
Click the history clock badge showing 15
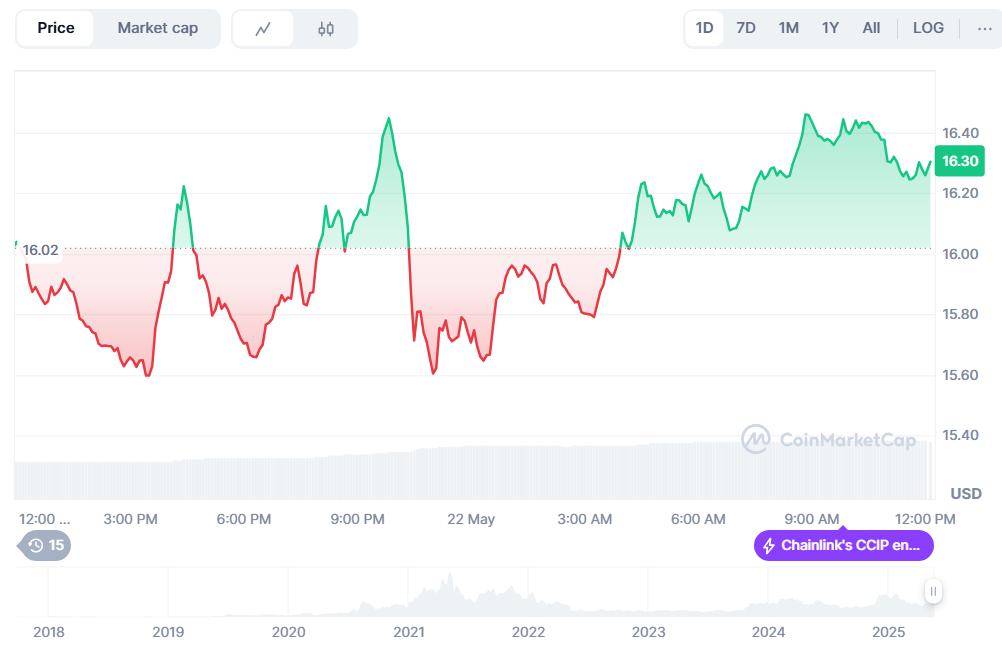[x=45, y=545]
